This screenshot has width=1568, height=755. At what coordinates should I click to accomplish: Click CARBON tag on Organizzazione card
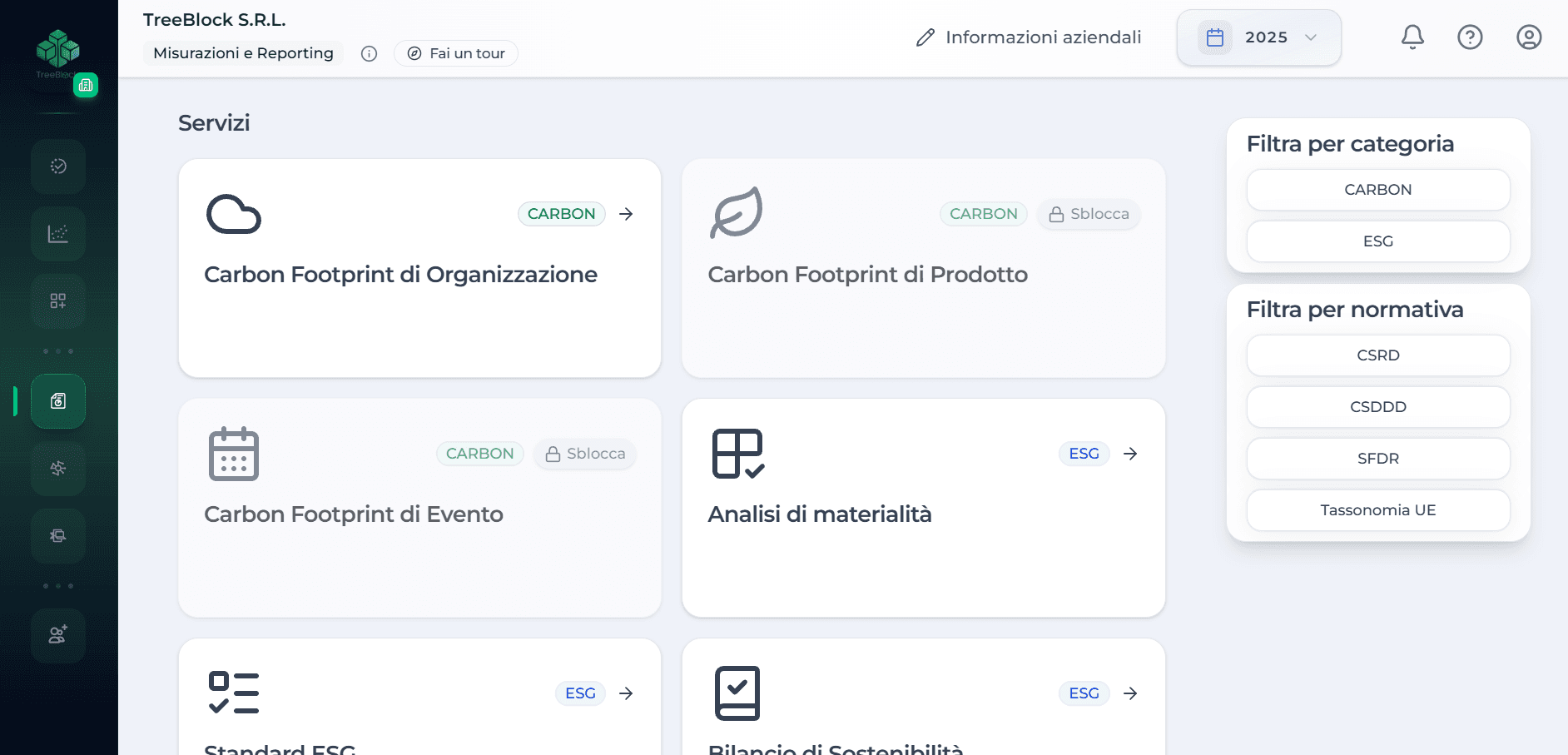tap(561, 214)
